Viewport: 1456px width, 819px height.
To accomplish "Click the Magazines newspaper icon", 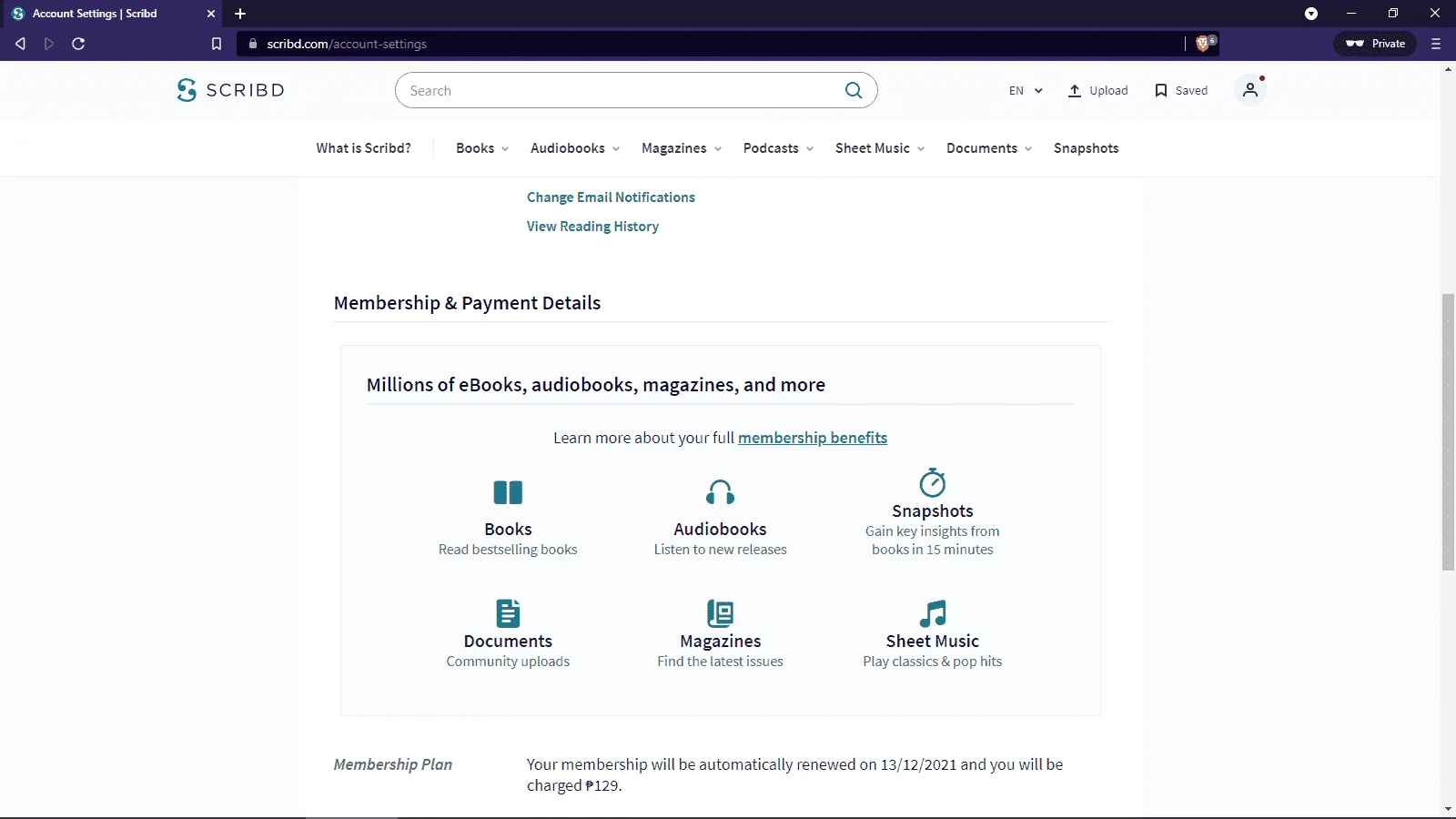I will point(721,613).
